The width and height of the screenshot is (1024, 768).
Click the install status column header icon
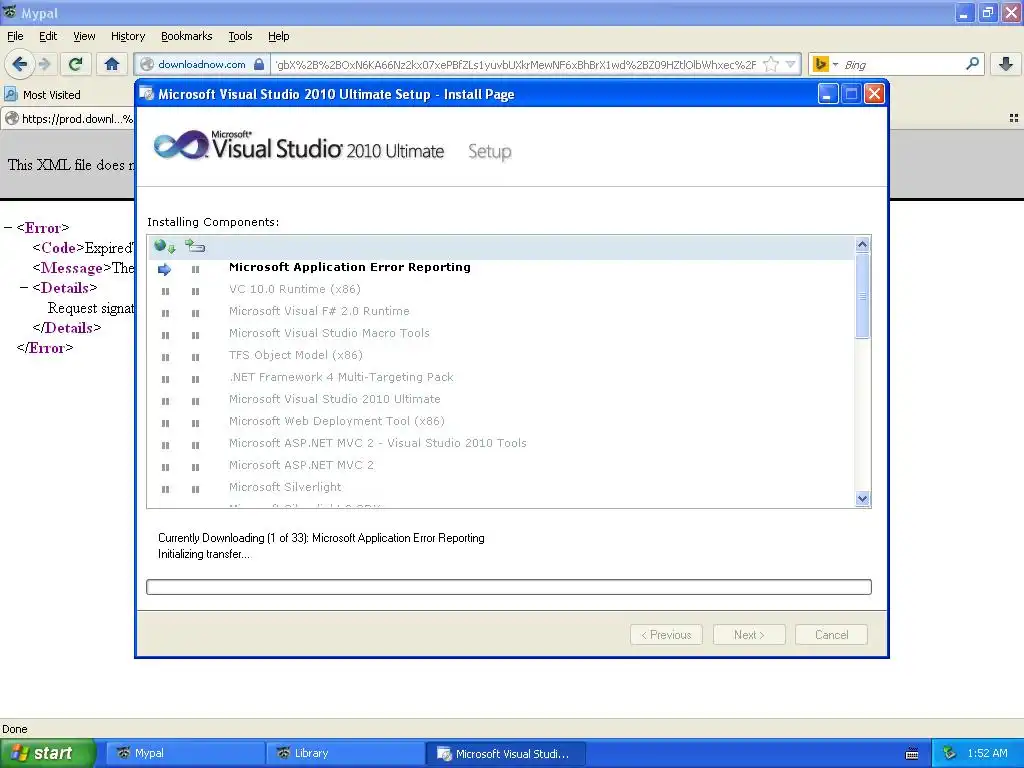(195, 246)
